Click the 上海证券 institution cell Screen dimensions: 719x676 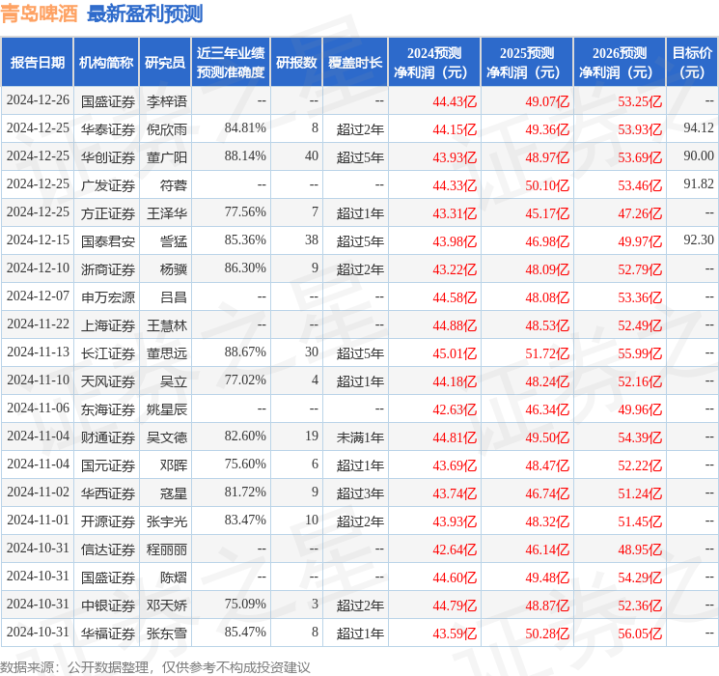[108, 325]
